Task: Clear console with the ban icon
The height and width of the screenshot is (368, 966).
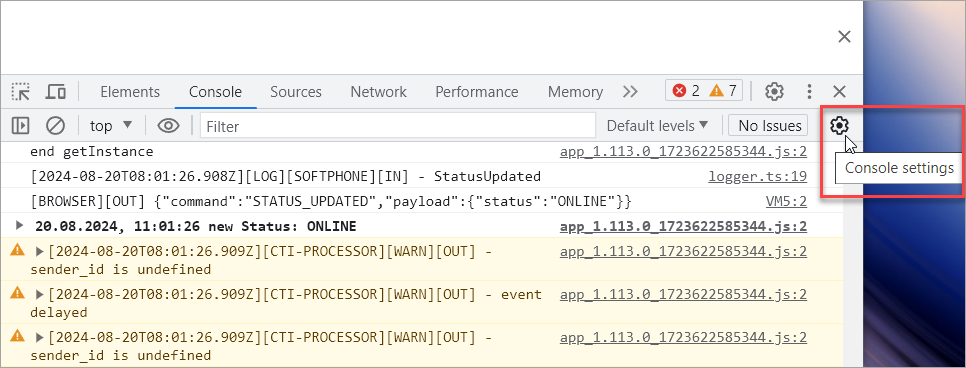Action: pyautogui.click(x=55, y=126)
